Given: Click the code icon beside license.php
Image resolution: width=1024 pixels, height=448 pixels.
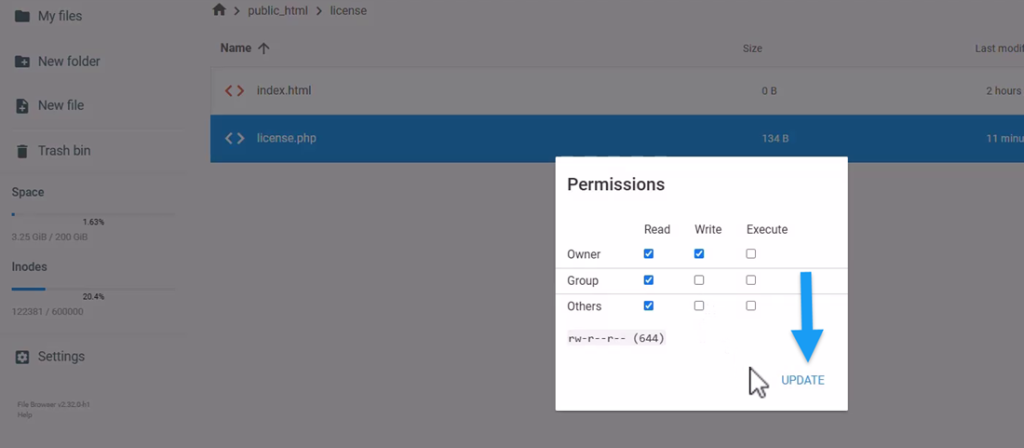Looking at the screenshot, I should pyautogui.click(x=234, y=138).
